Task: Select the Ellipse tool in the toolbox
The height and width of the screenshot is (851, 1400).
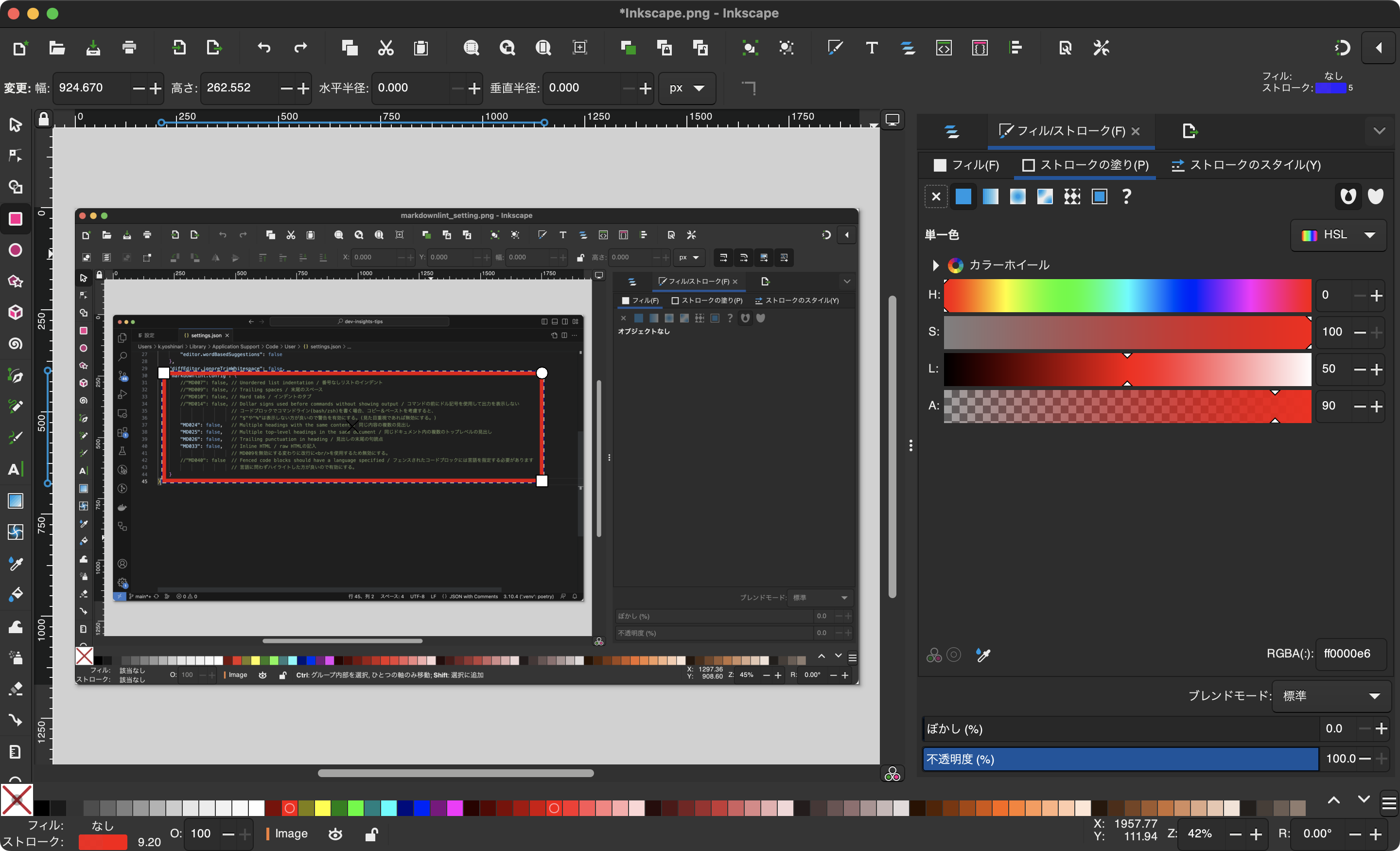Action: pyautogui.click(x=15, y=250)
